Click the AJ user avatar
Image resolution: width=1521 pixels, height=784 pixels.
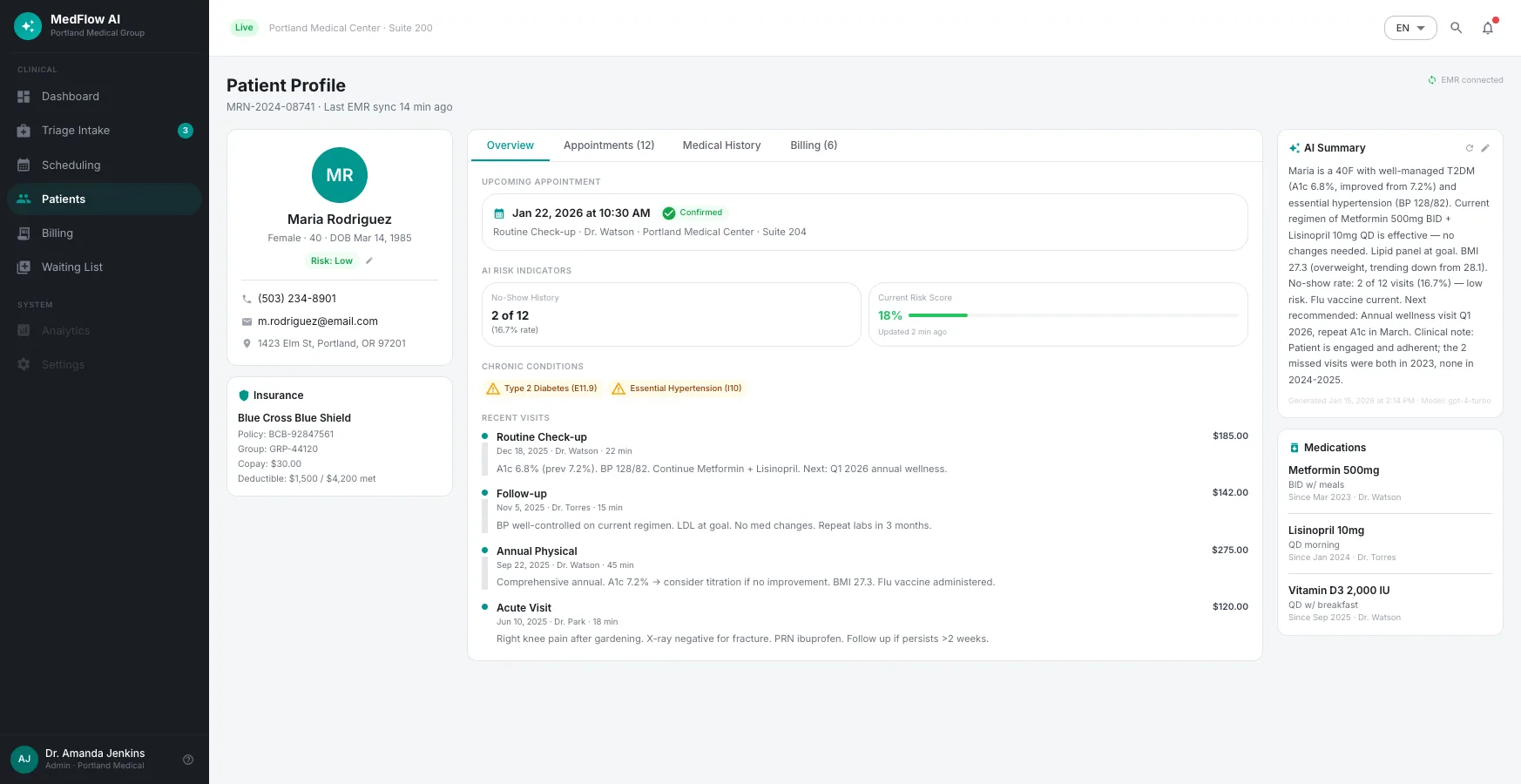pyautogui.click(x=24, y=759)
